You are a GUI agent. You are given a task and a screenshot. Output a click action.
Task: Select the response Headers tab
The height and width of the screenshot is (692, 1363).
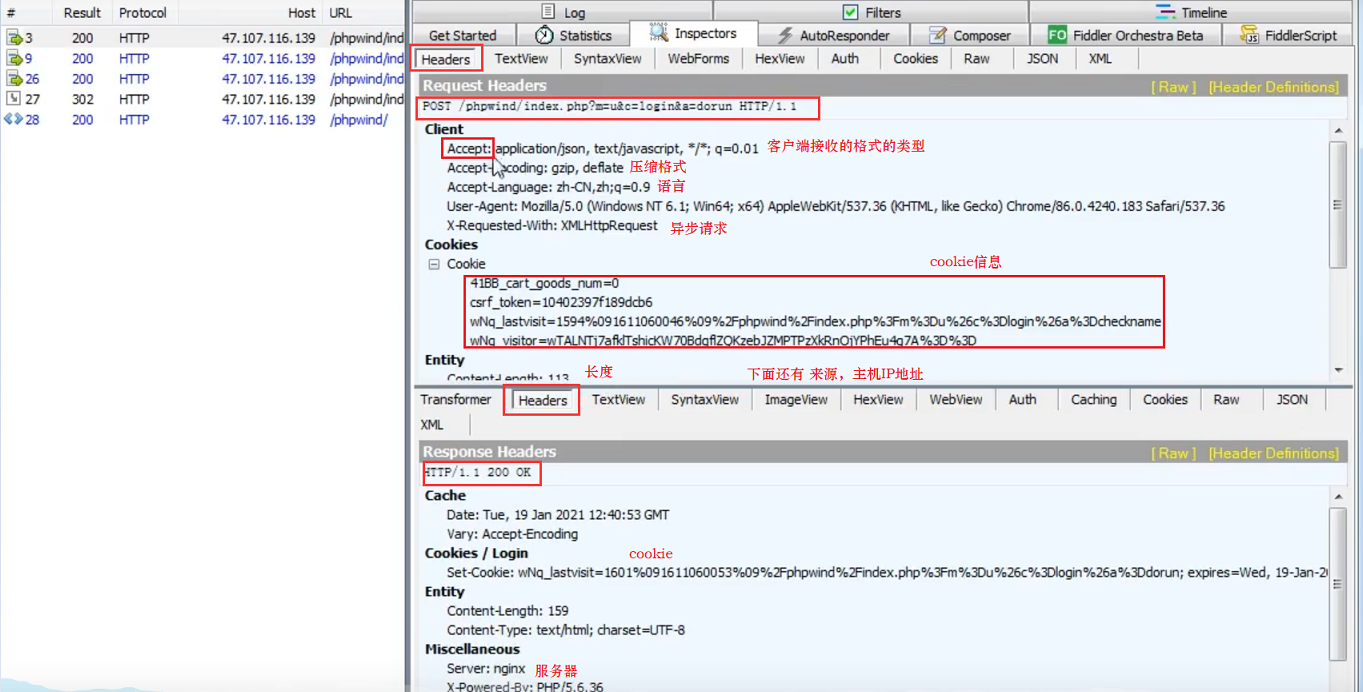(543, 400)
